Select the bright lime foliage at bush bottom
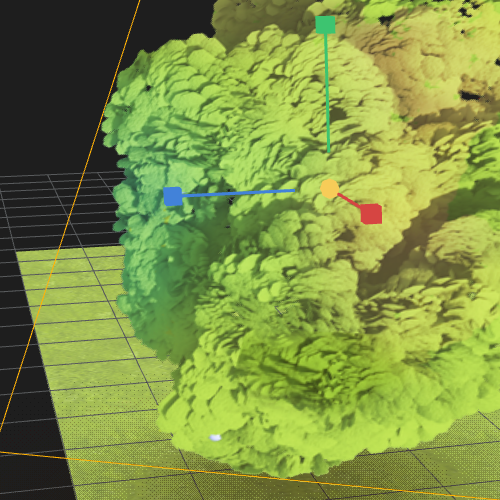500x500 pixels. [x=267, y=433]
